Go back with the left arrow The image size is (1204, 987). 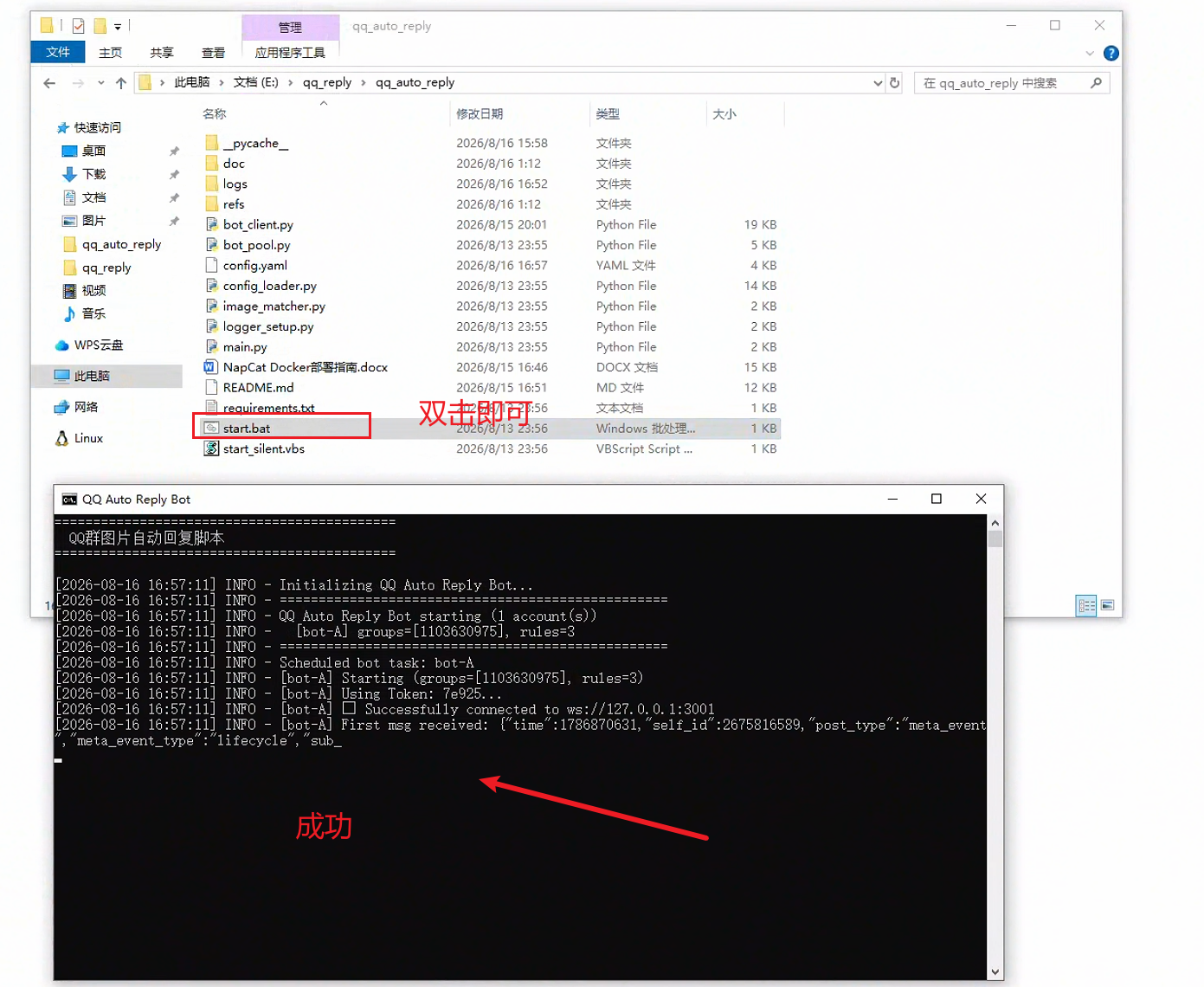[x=49, y=83]
